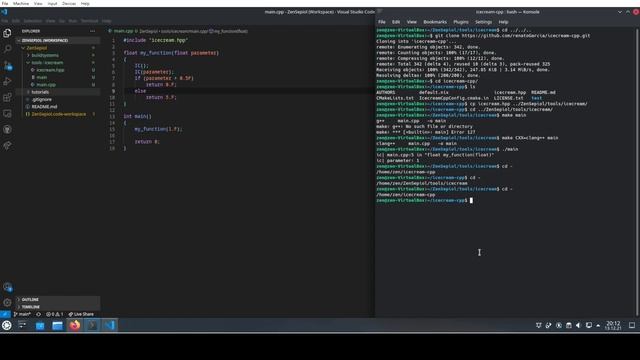This screenshot has height=360, width=640.
Task: Open Konsole Plugins menu
Action: click(461, 22)
